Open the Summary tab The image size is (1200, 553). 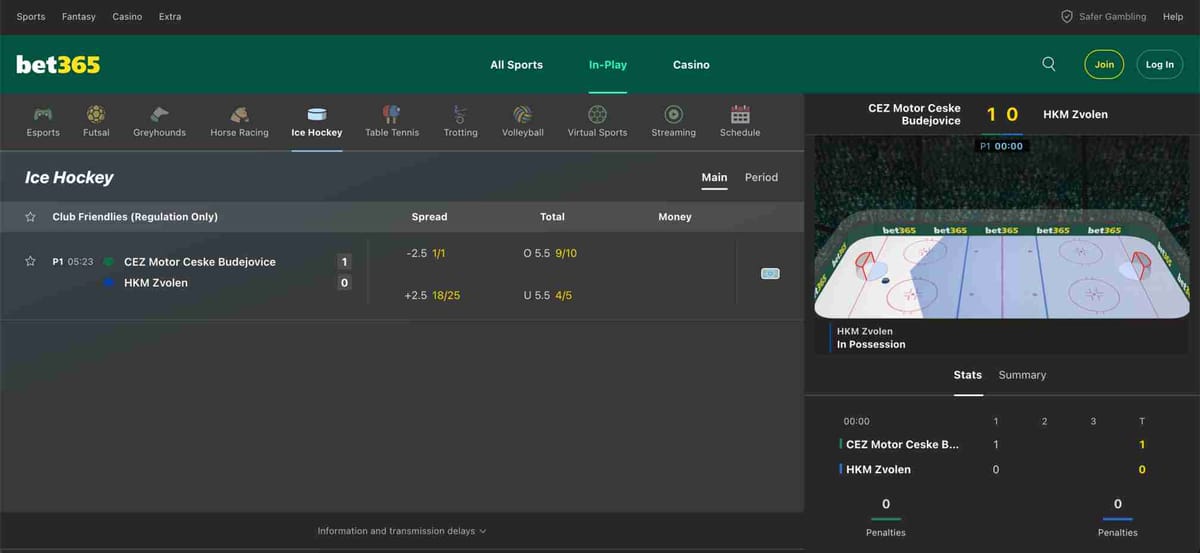coord(1022,375)
